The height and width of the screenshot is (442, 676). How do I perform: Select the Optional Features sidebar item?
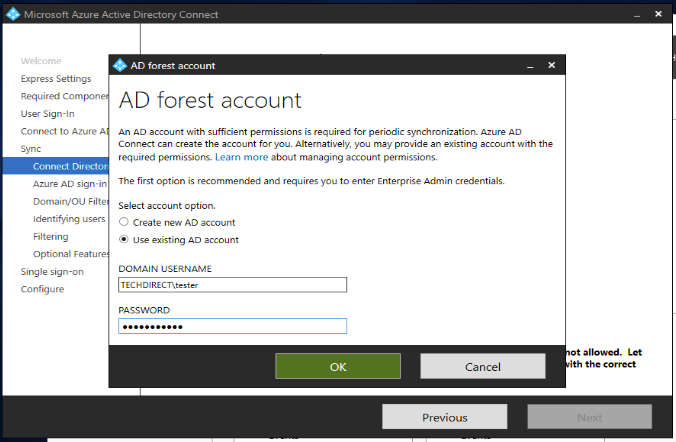71,254
